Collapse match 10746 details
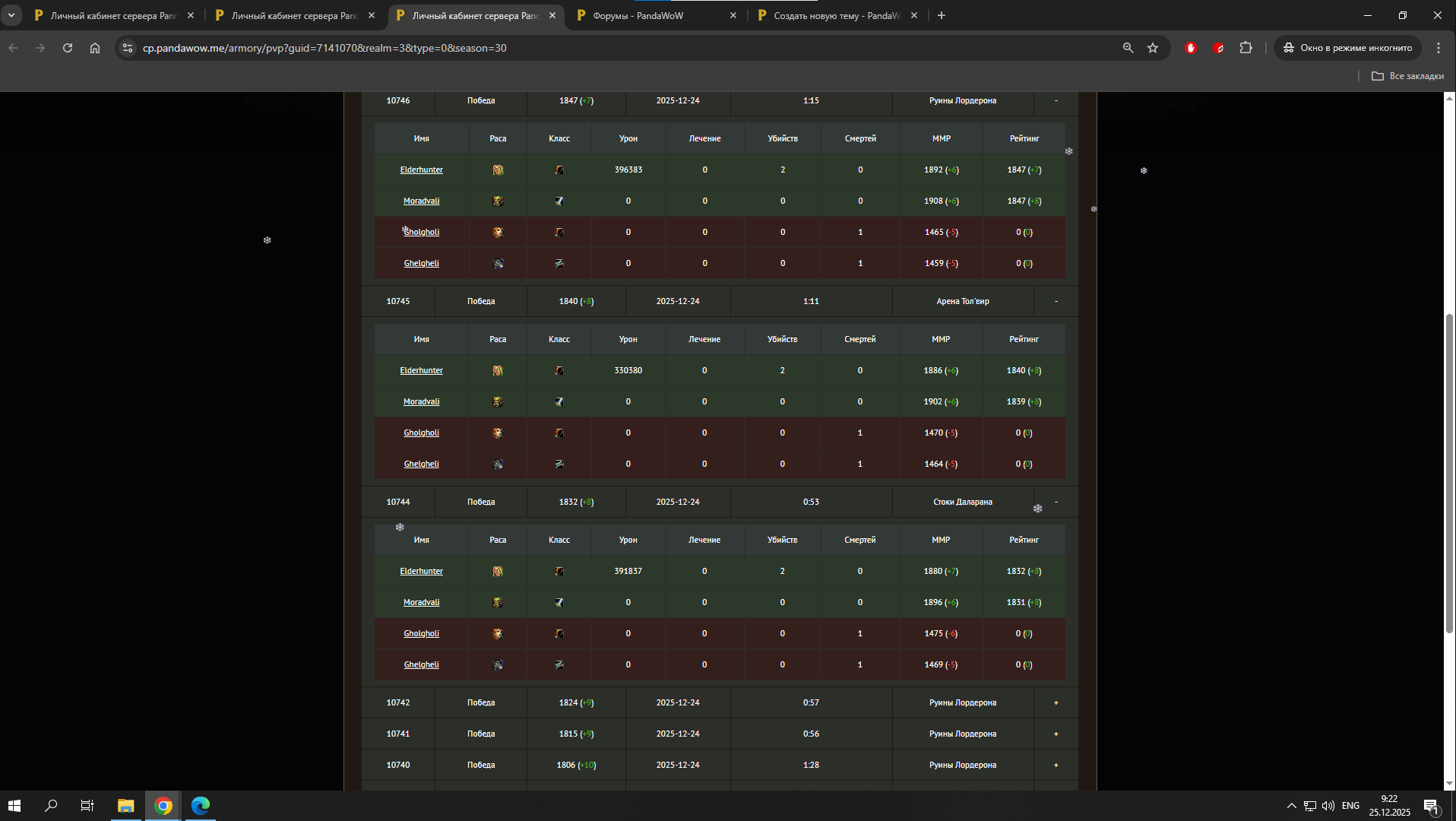Viewport: 1456px width, 821px height. pyautogui.click(x=1056, y=100)
